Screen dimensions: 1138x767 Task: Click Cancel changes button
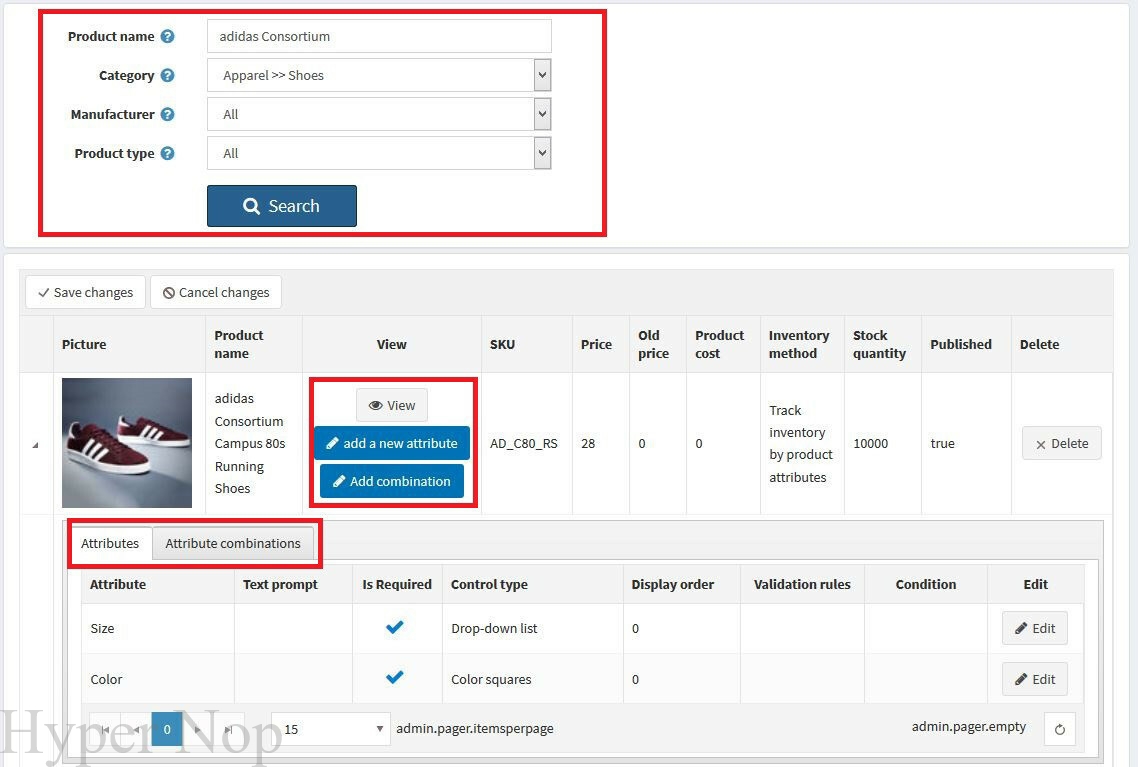click(216, 292)
